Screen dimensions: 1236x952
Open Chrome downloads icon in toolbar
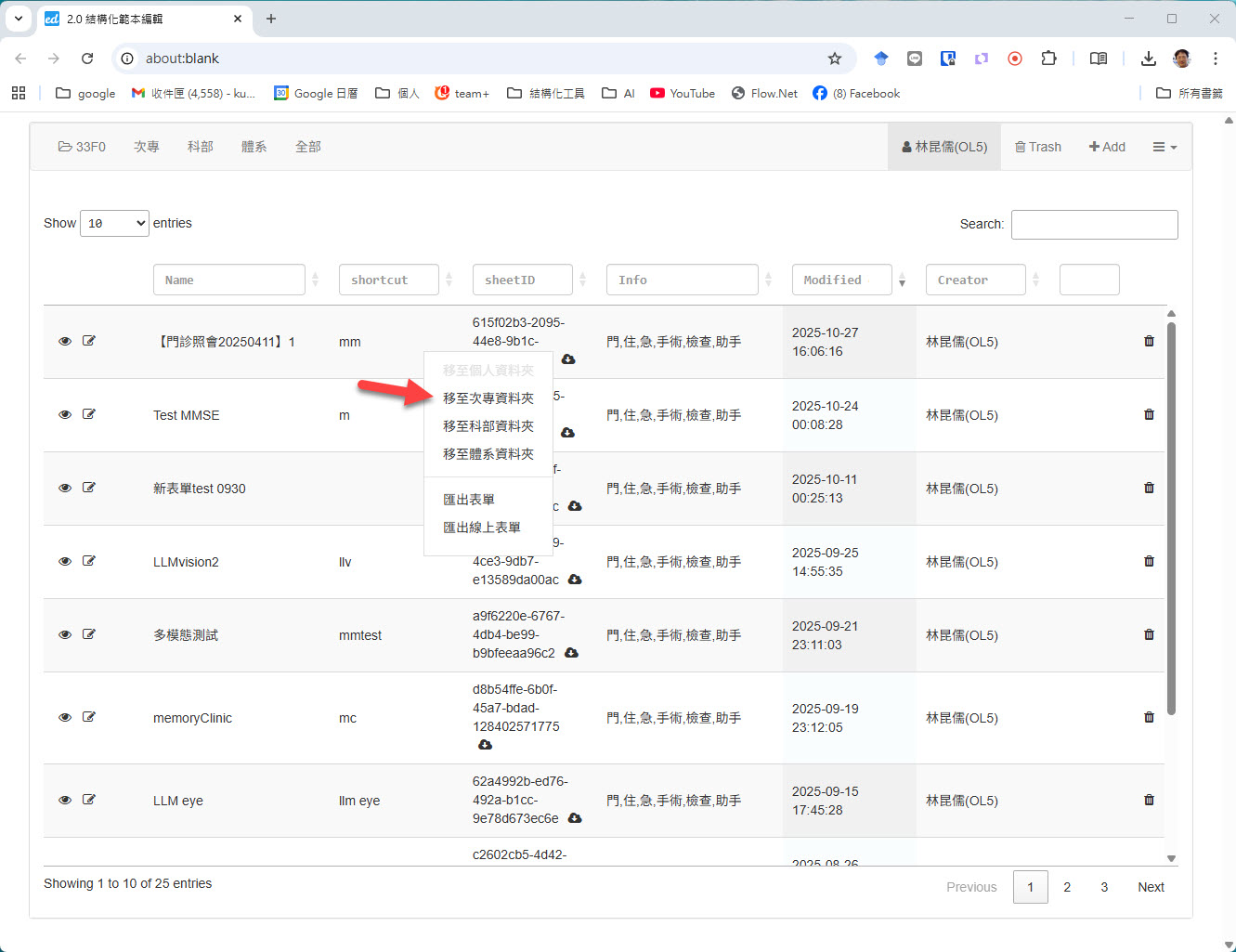1148,59
